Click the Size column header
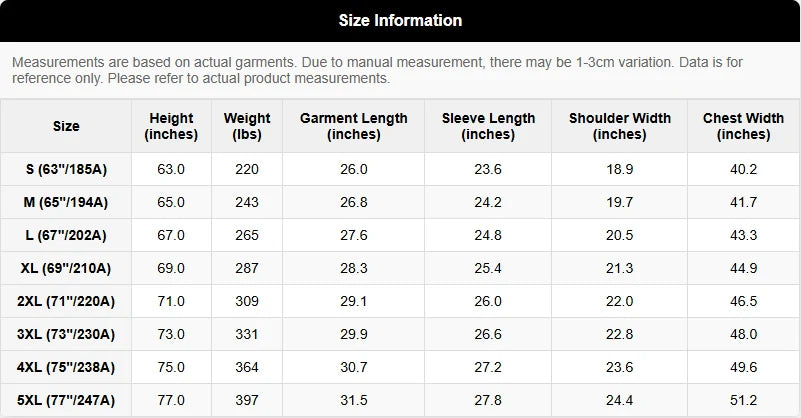 66,126
